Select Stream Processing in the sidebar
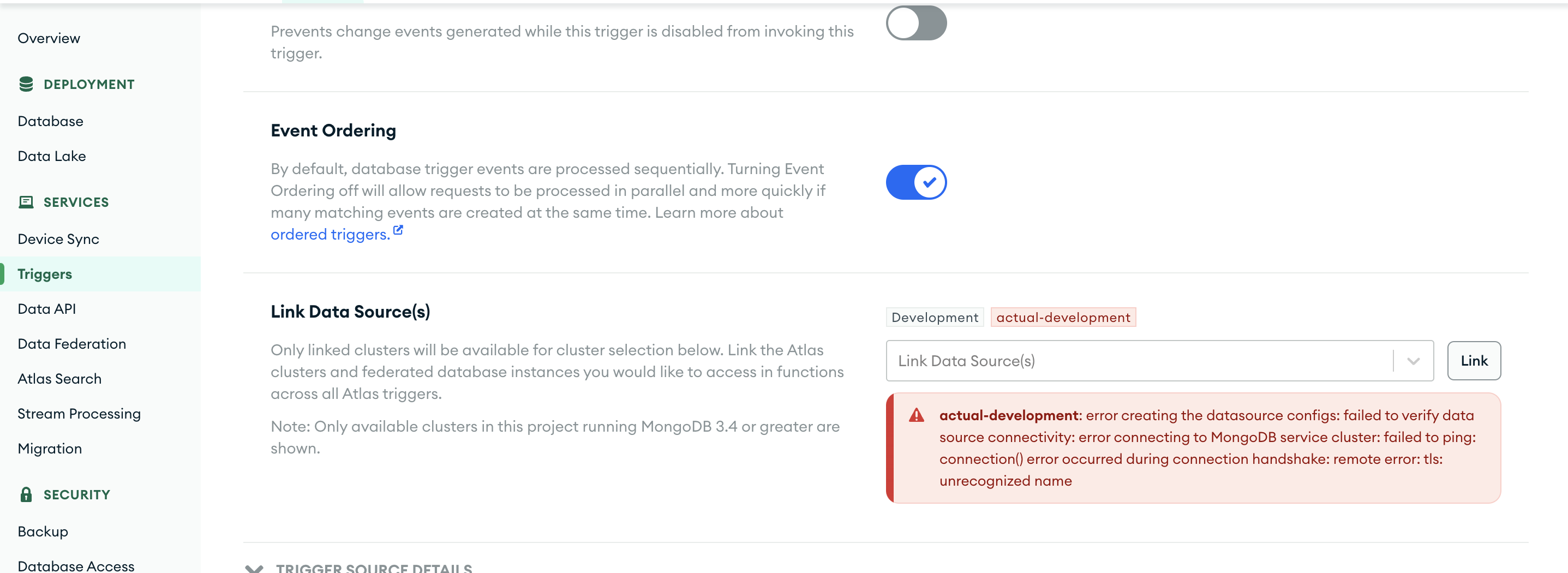This screenshot has height=573, width=1568. [79, 414]
